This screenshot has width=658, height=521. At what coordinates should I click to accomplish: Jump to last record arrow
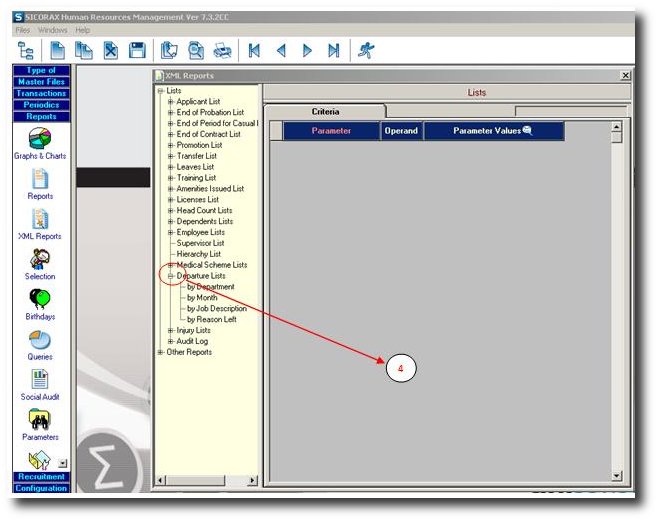coord(334,50)
